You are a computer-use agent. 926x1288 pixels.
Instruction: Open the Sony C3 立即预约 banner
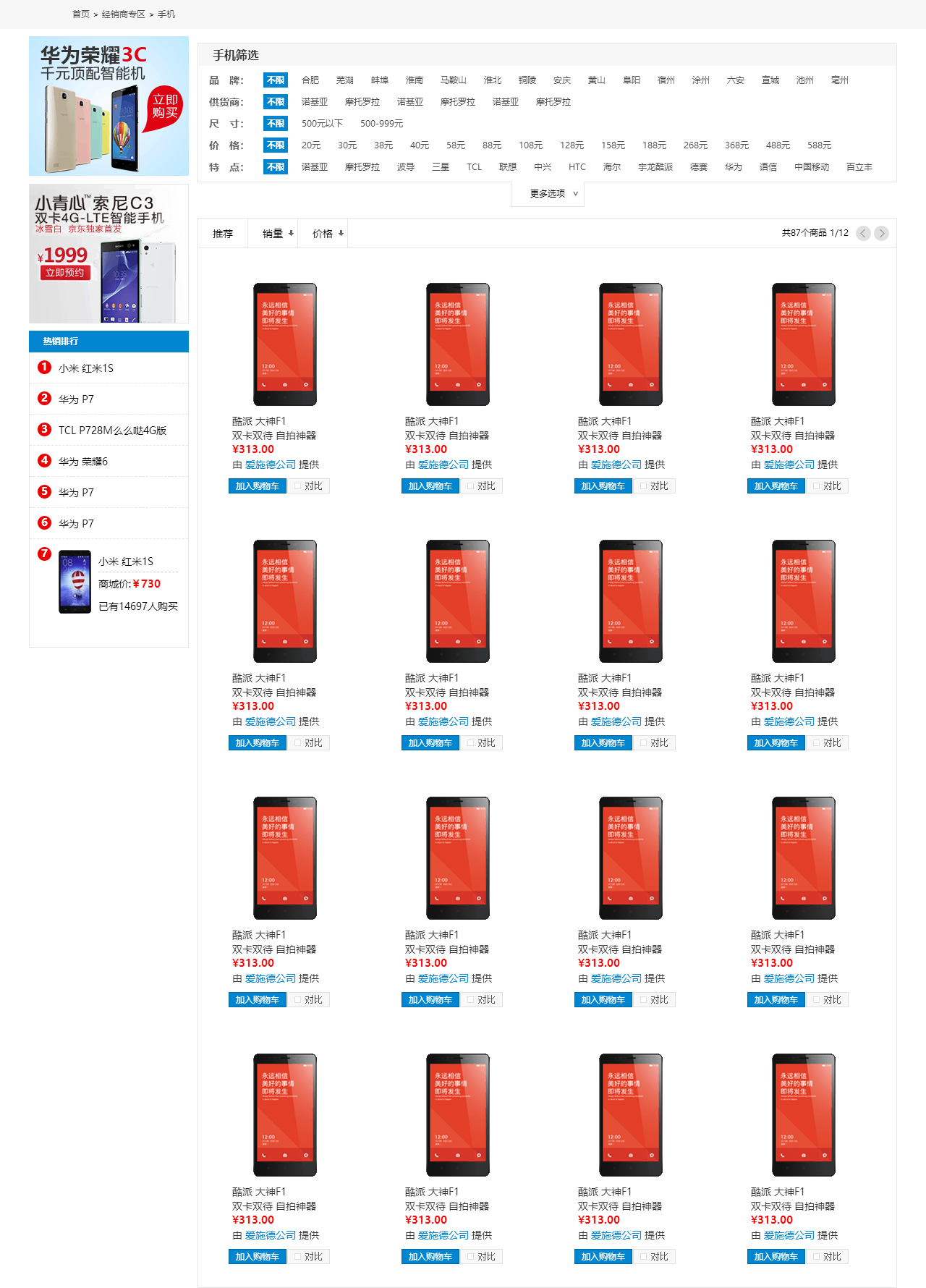click(109, 253)
